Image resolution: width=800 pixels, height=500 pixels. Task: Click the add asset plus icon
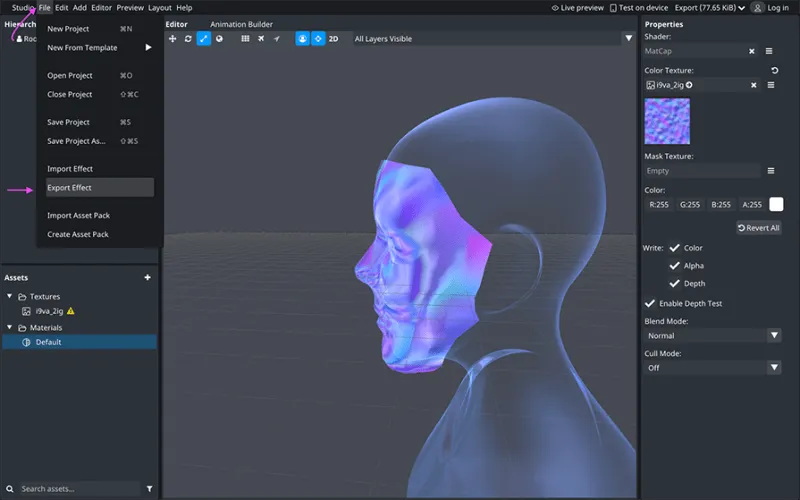click(148, 277)
